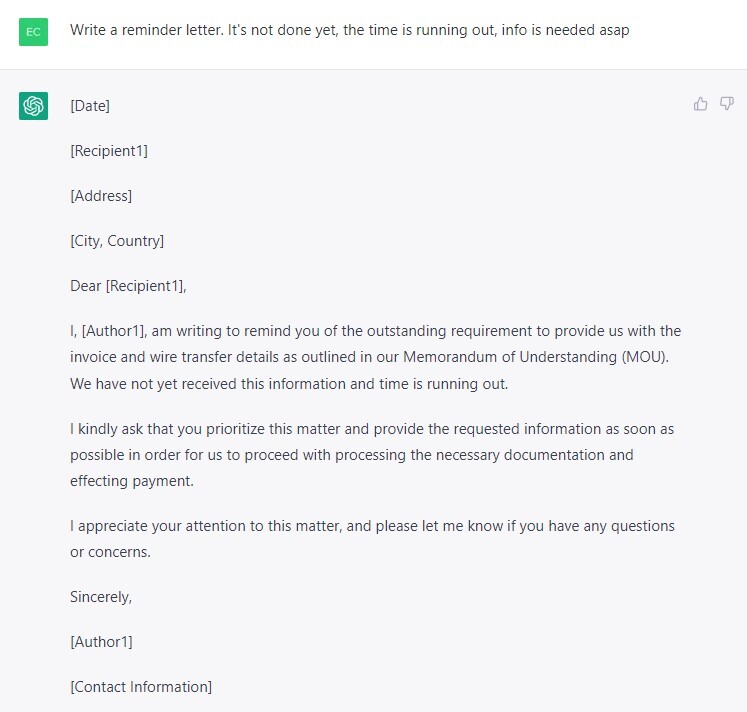Click the paragraph starting 'I appreciate your attention'
This screenshot has width=747, height=712.
pyautogui.click(x=372, y=526)
